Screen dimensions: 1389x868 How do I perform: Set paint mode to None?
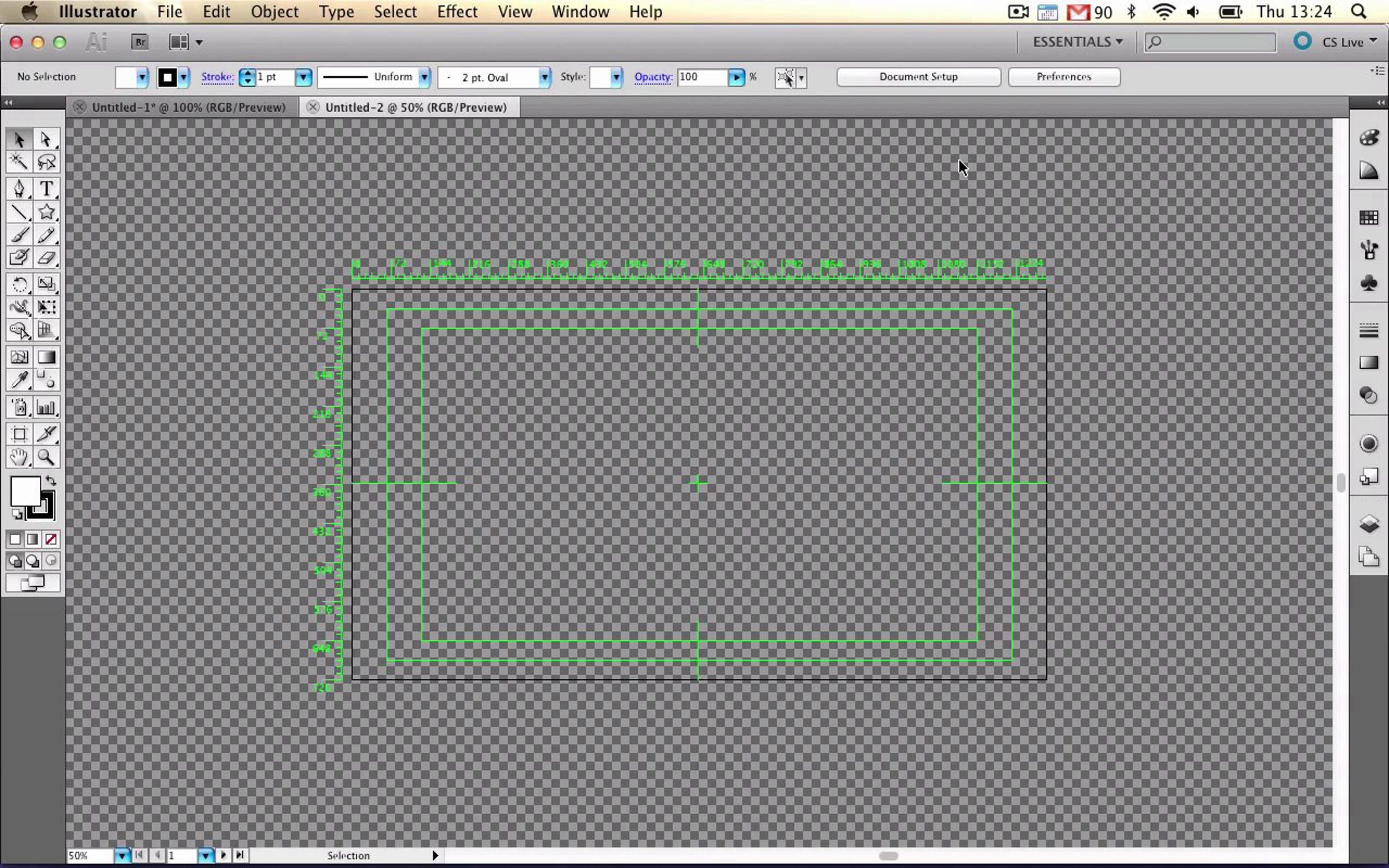click(x=51, y=539)
